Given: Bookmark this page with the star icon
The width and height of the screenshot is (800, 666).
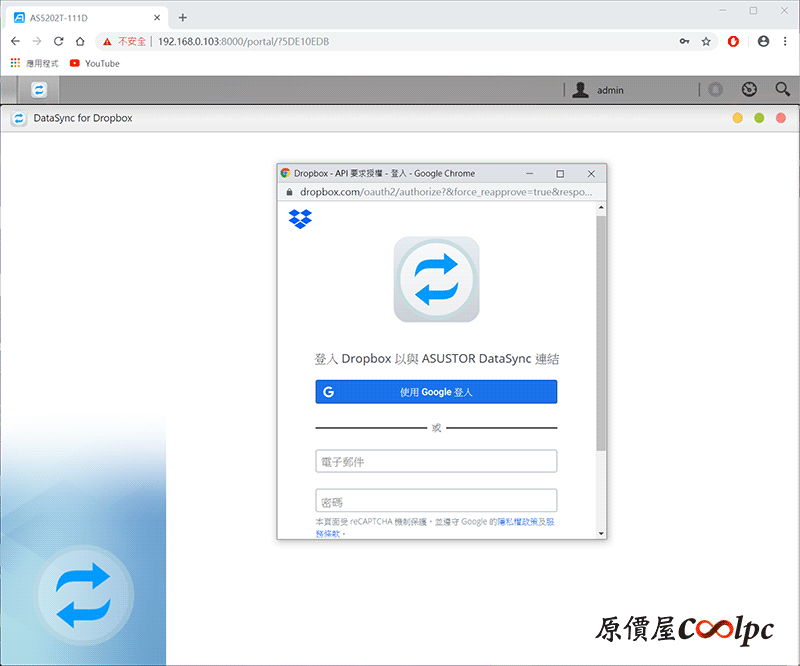Looking at the screenshot, I should pos(706,41).
